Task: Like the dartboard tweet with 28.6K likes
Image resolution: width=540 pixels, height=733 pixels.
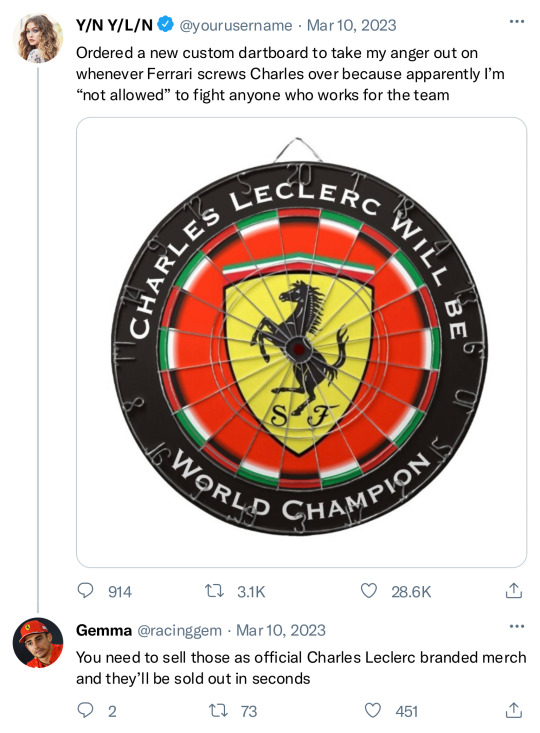Action: [368, 591]
